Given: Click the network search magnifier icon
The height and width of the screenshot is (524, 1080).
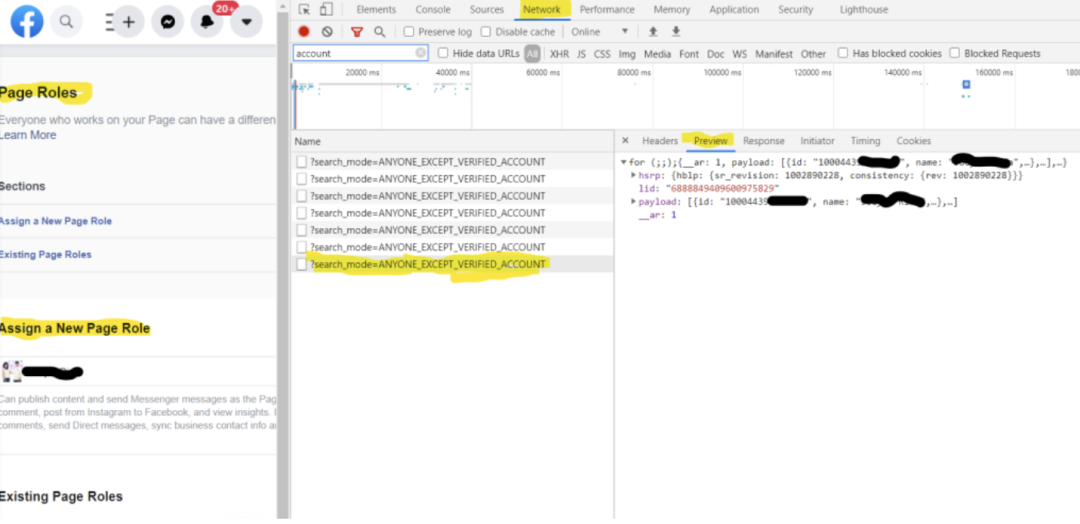Looking at the screenshot, I should (380, 32).
